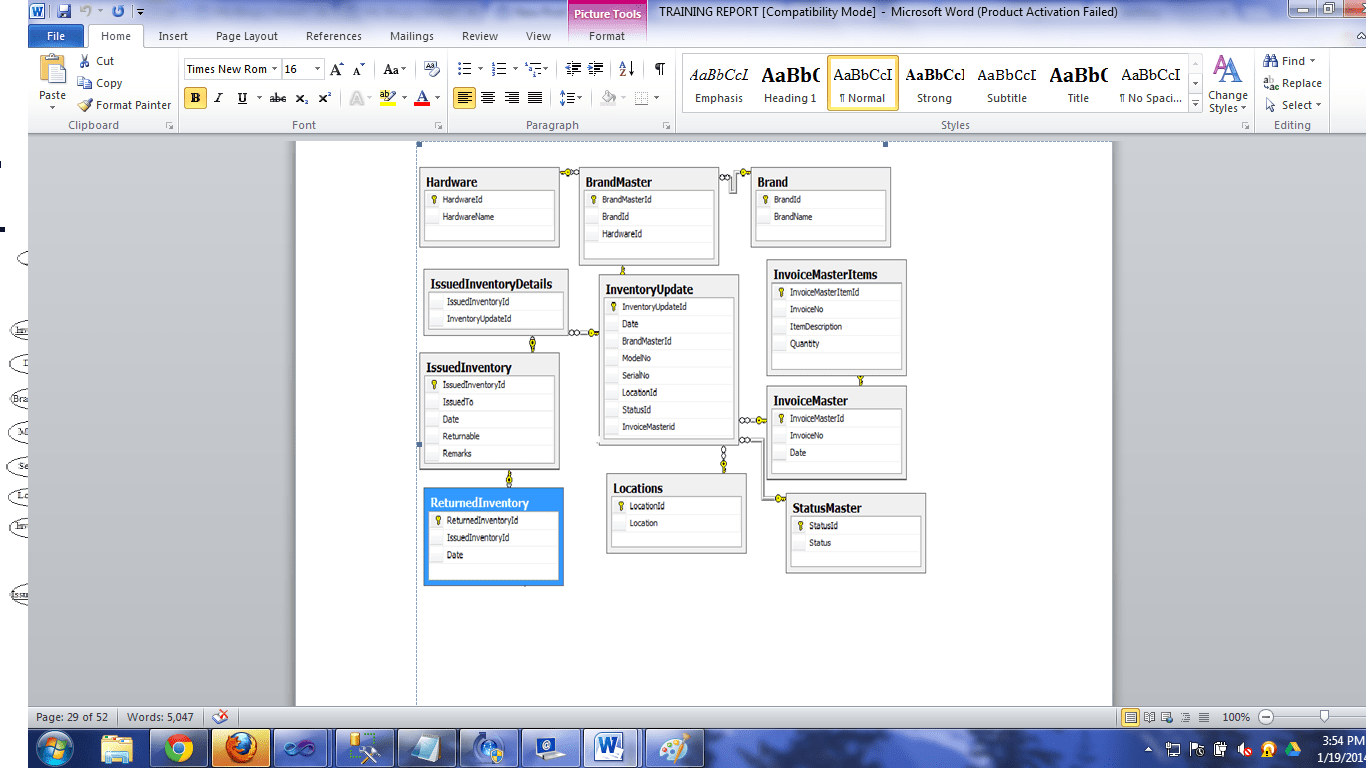The height and width of the screenshot is (768, 1366).
Task: Select the Center alignment icon
Action: click(x=487, y=99)
